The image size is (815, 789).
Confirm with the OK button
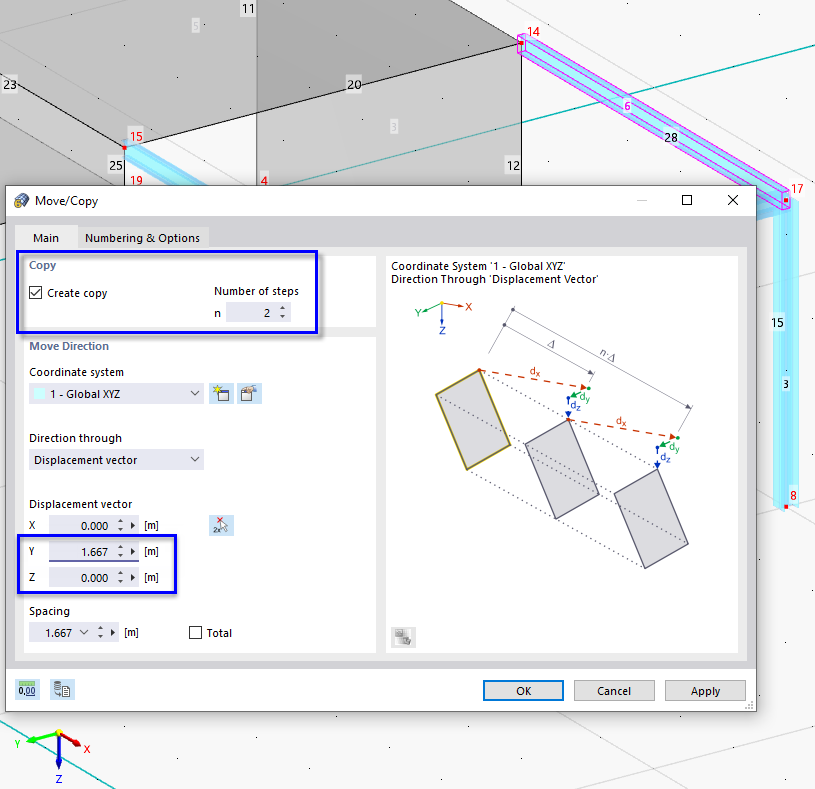click(x=523, y=691)
